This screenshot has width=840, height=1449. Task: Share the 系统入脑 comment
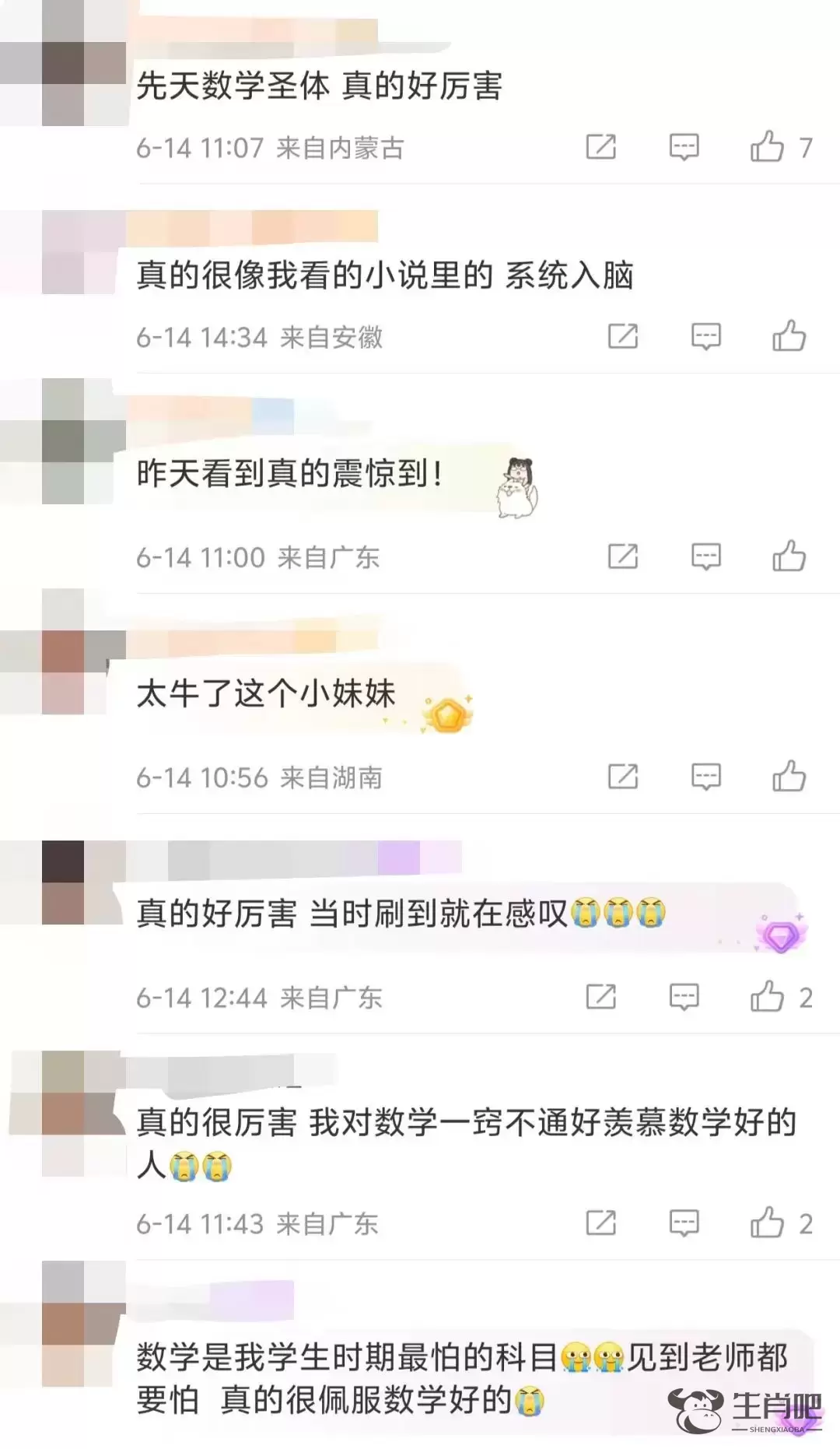(622, 336)
